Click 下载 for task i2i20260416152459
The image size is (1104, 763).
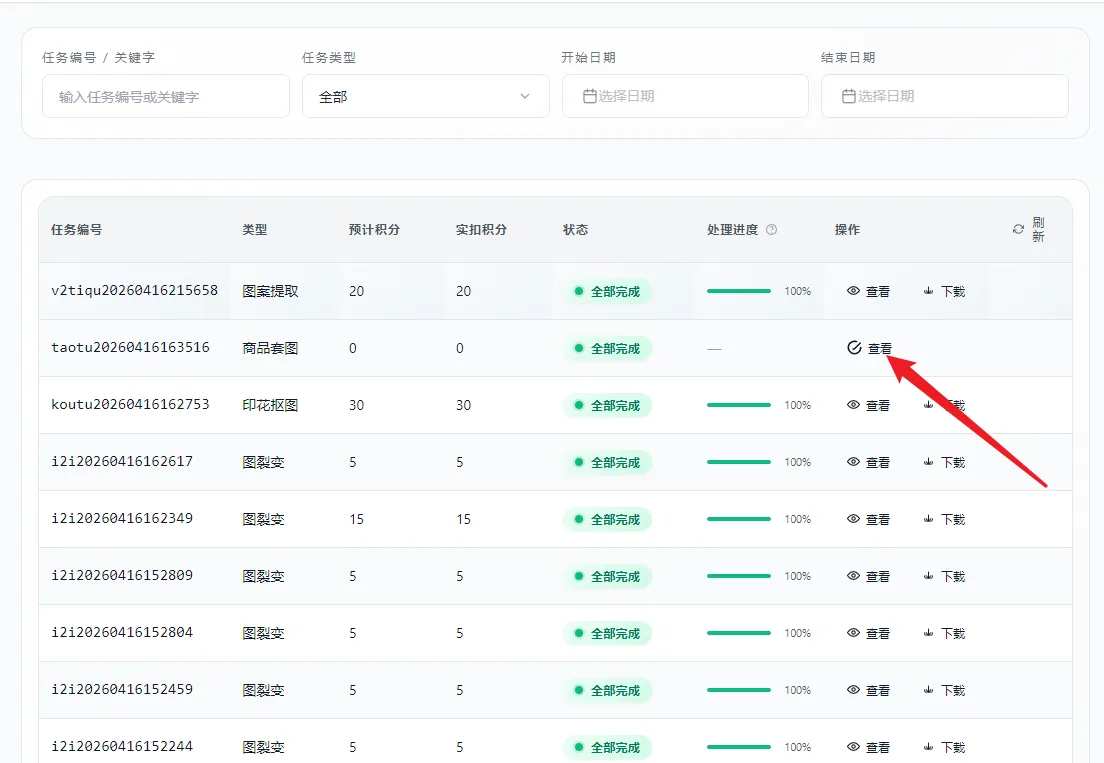[x=952, y=691]
